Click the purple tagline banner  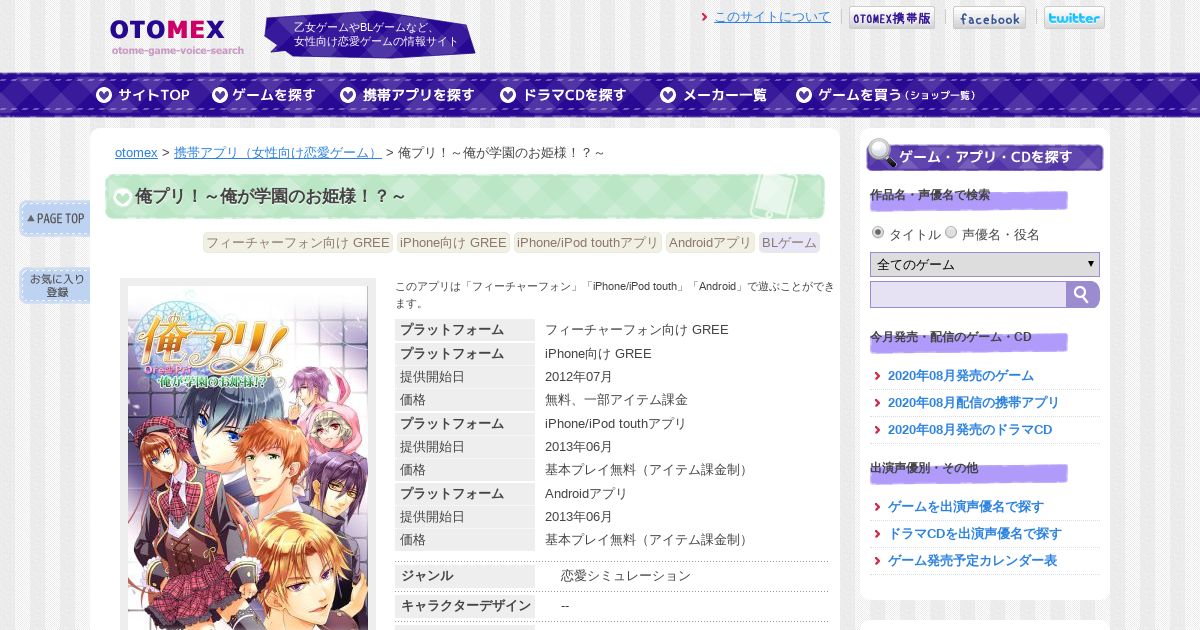click(x=369, y=35)
